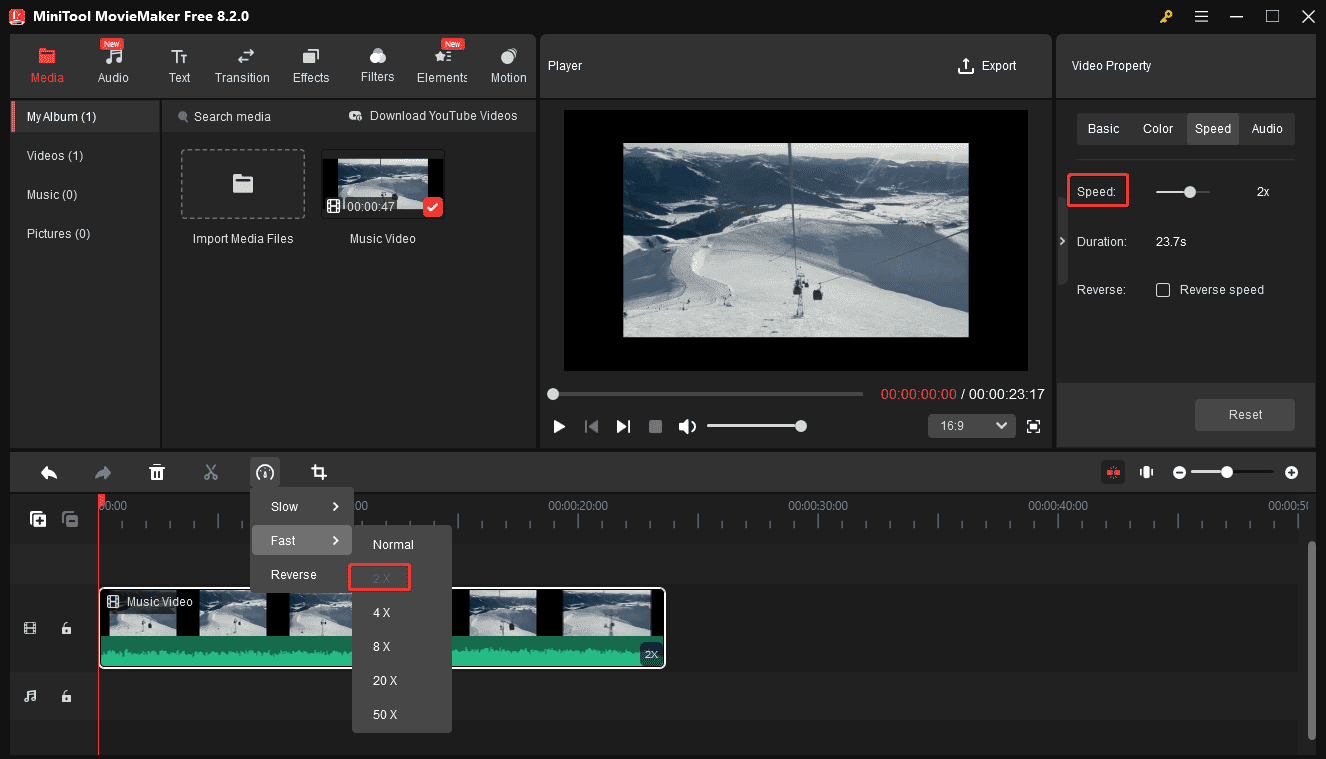The width and height of the screenshot is (1326, 759).
Task: Enable the Reverse speed checkbox
Action: click(1163, 290)
